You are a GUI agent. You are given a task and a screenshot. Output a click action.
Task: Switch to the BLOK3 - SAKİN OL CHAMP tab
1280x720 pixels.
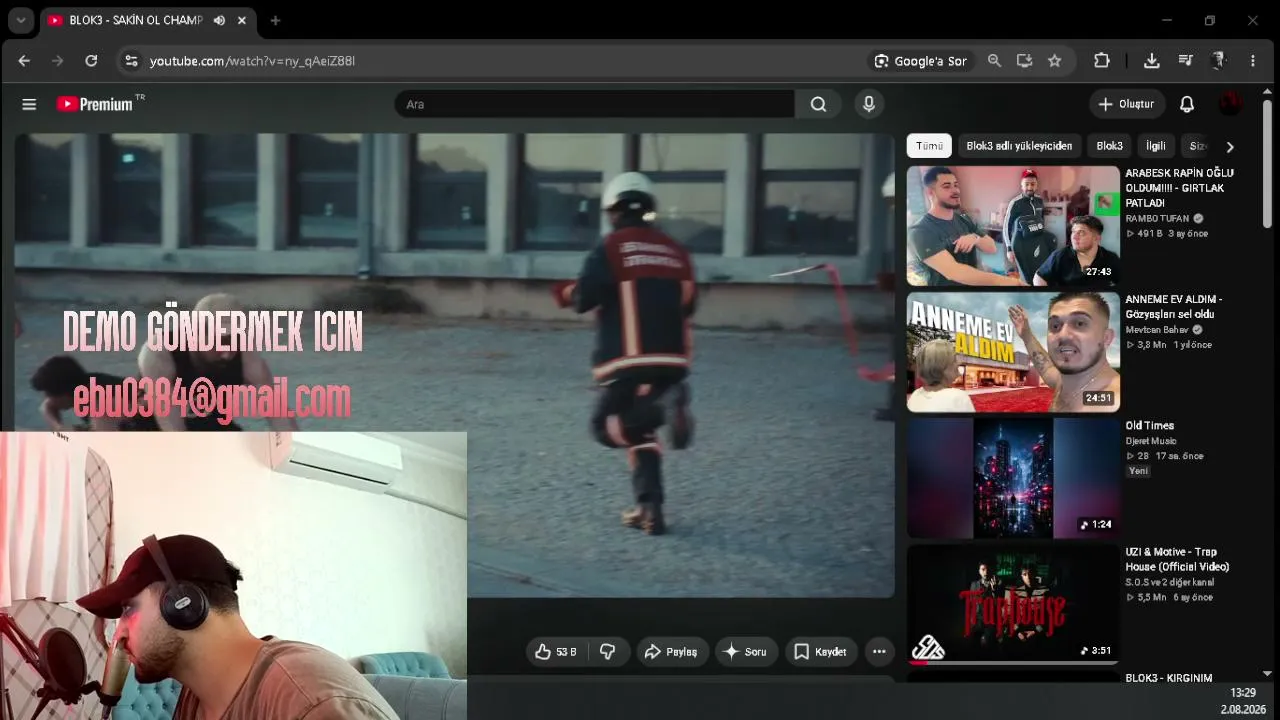point(134,20)
